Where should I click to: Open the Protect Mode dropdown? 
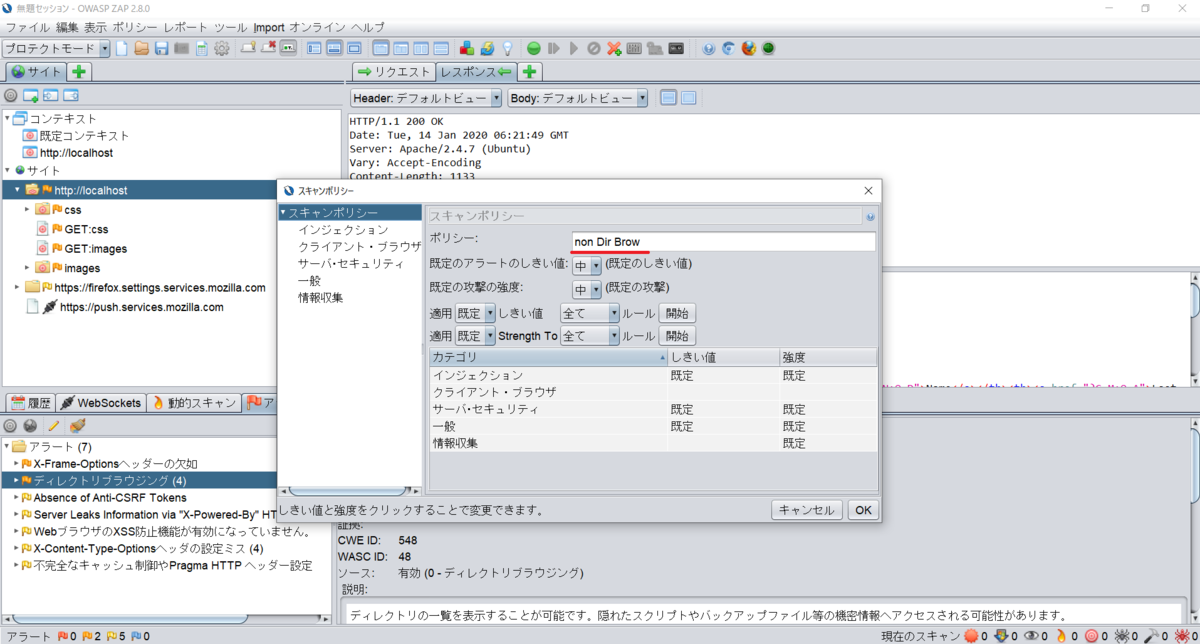[56, 48]
